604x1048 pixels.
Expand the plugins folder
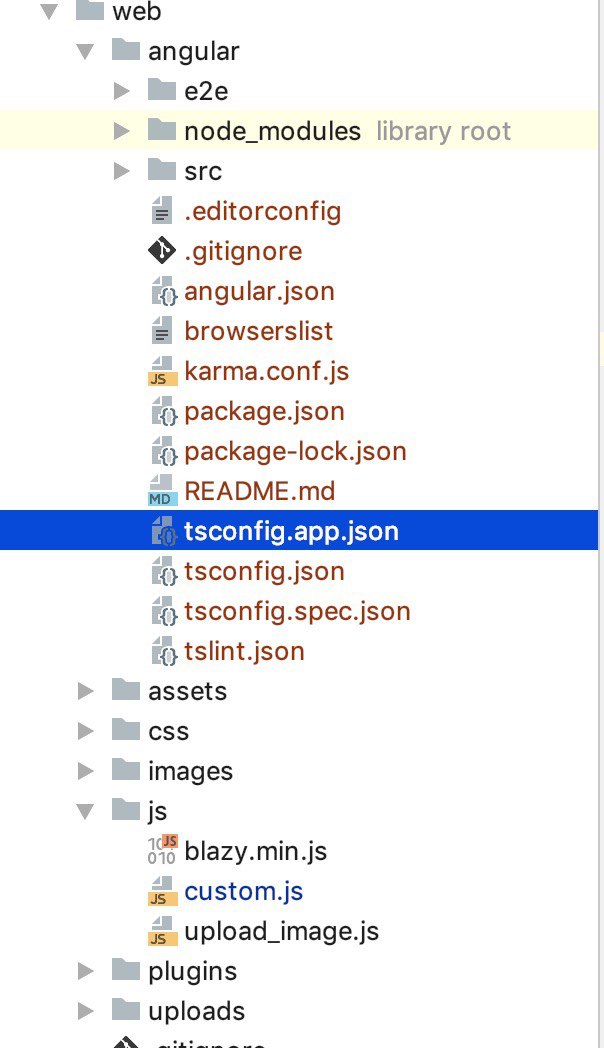coord(87,971)
